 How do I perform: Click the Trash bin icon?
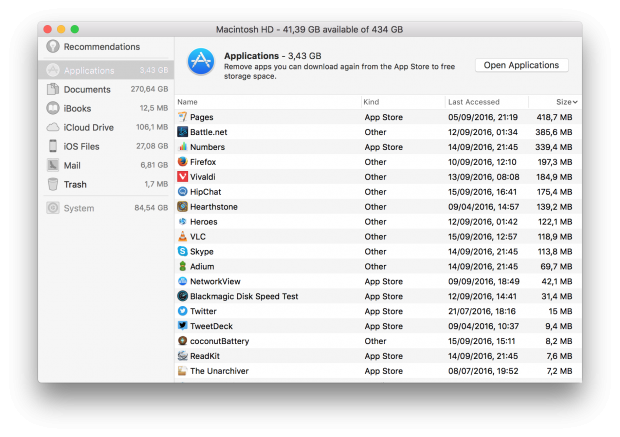click(53, 184)
